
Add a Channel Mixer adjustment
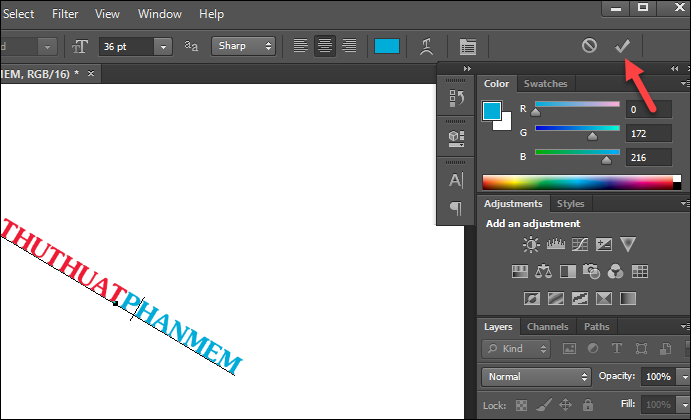click(x=615, y=271)
